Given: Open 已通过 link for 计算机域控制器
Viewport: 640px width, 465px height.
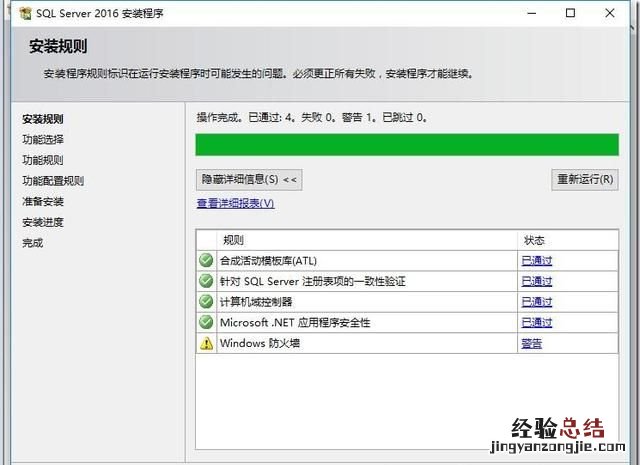Looking at the screenshot, I should (x=537, y=302).
